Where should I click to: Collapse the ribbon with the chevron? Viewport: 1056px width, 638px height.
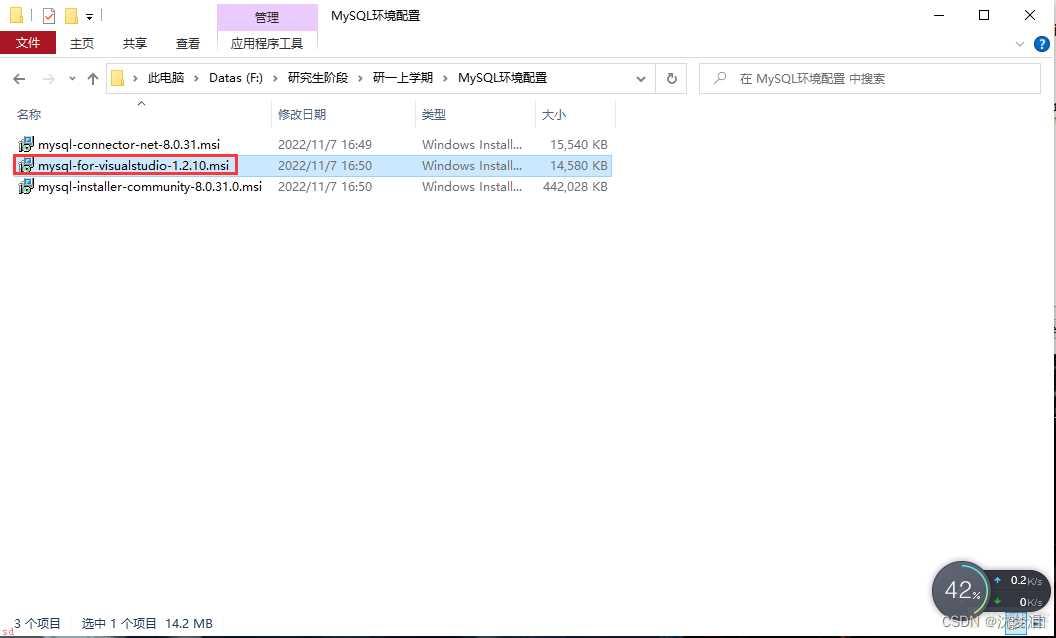click(x=1020, y=44)
